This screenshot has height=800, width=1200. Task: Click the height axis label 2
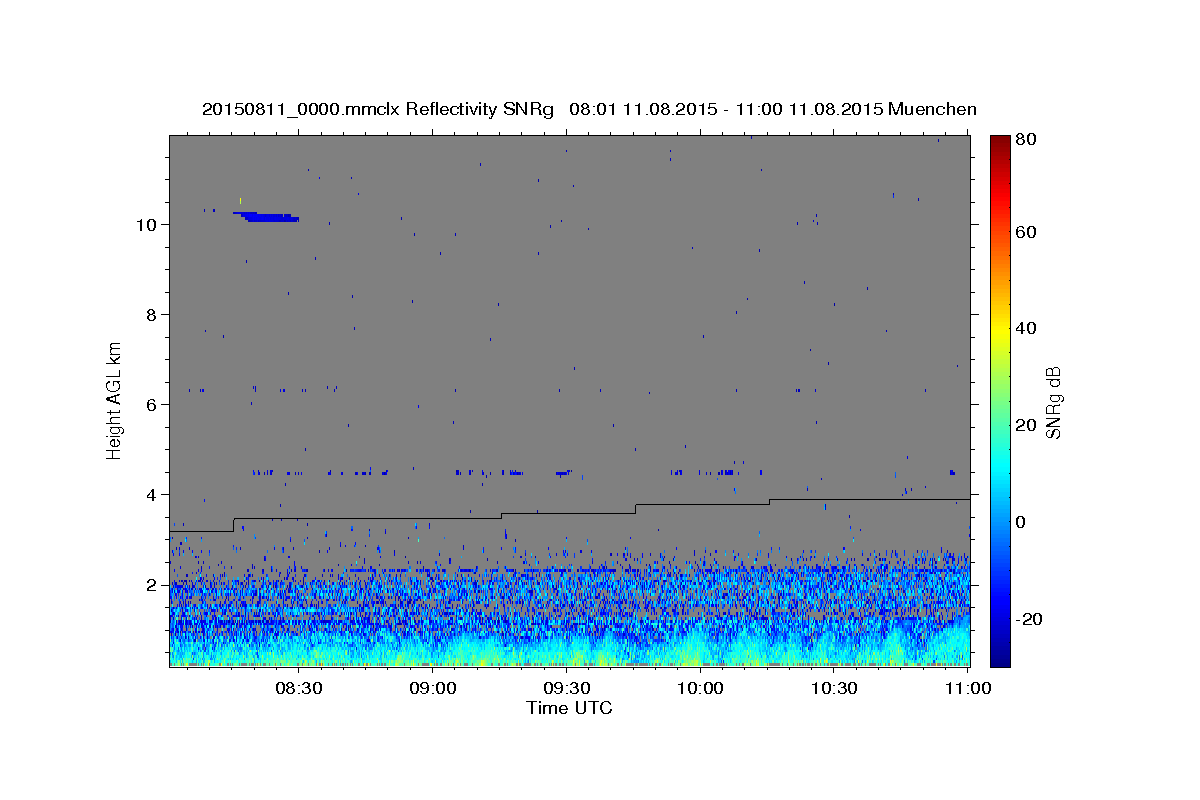pos(152,585)
